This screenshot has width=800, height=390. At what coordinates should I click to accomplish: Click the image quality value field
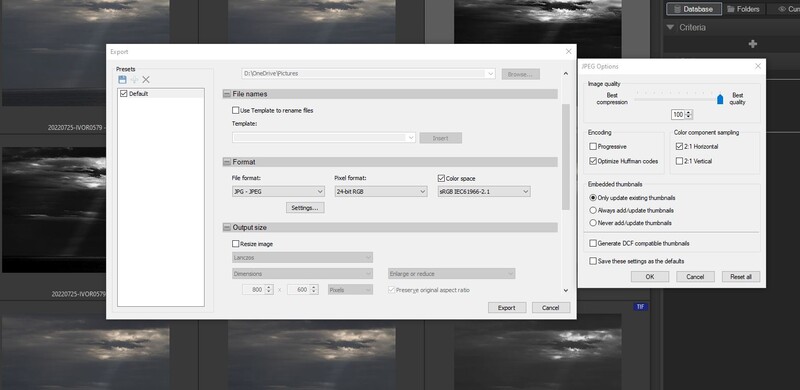pyautogui.click(x=678, y=115)
